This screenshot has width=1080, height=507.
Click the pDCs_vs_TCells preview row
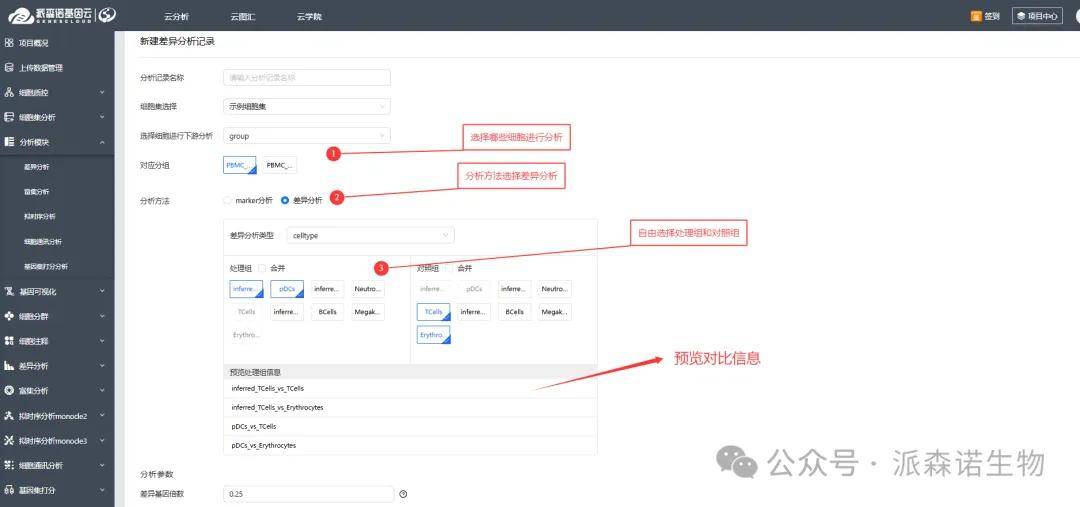coord(411,426)
